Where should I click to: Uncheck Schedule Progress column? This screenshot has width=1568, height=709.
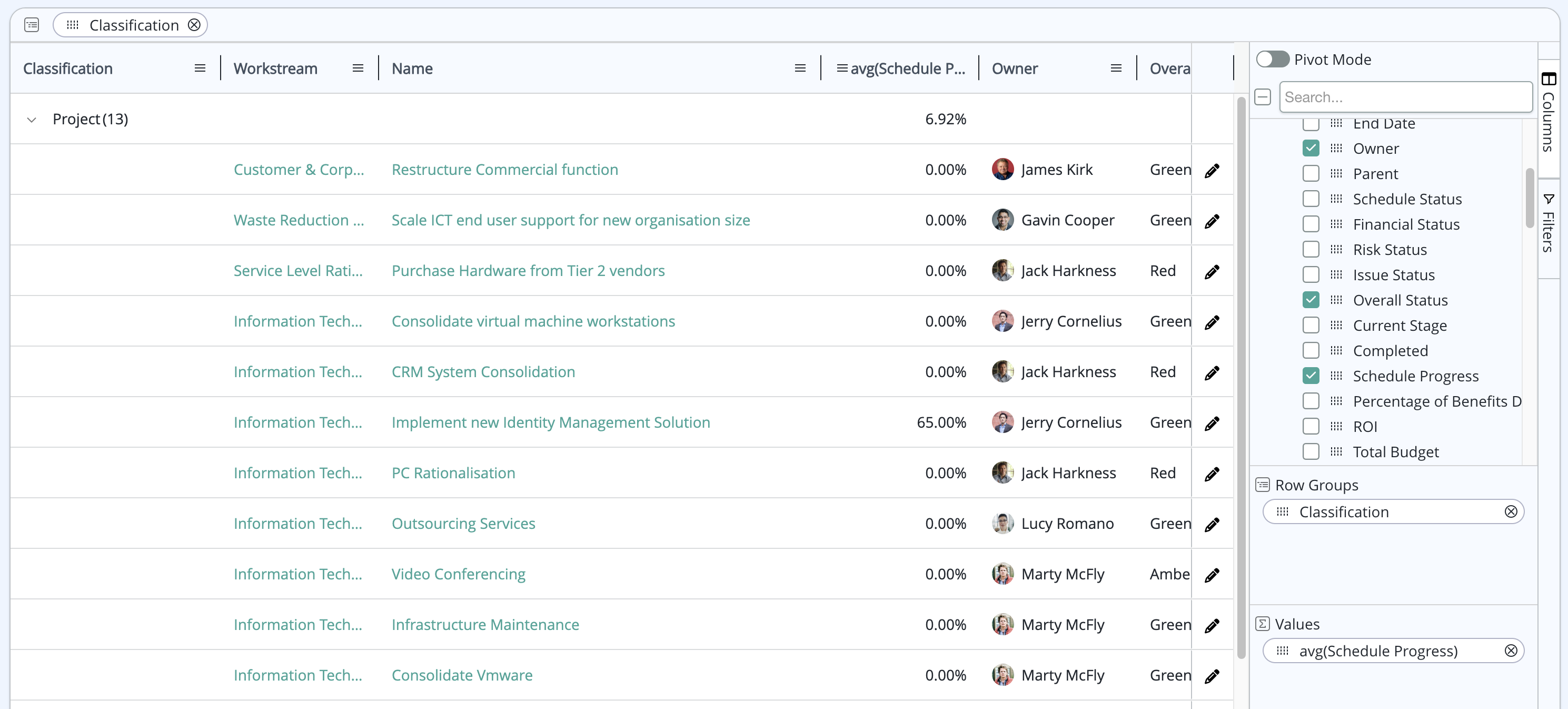pyautogui.click(x=1311, y=376)
